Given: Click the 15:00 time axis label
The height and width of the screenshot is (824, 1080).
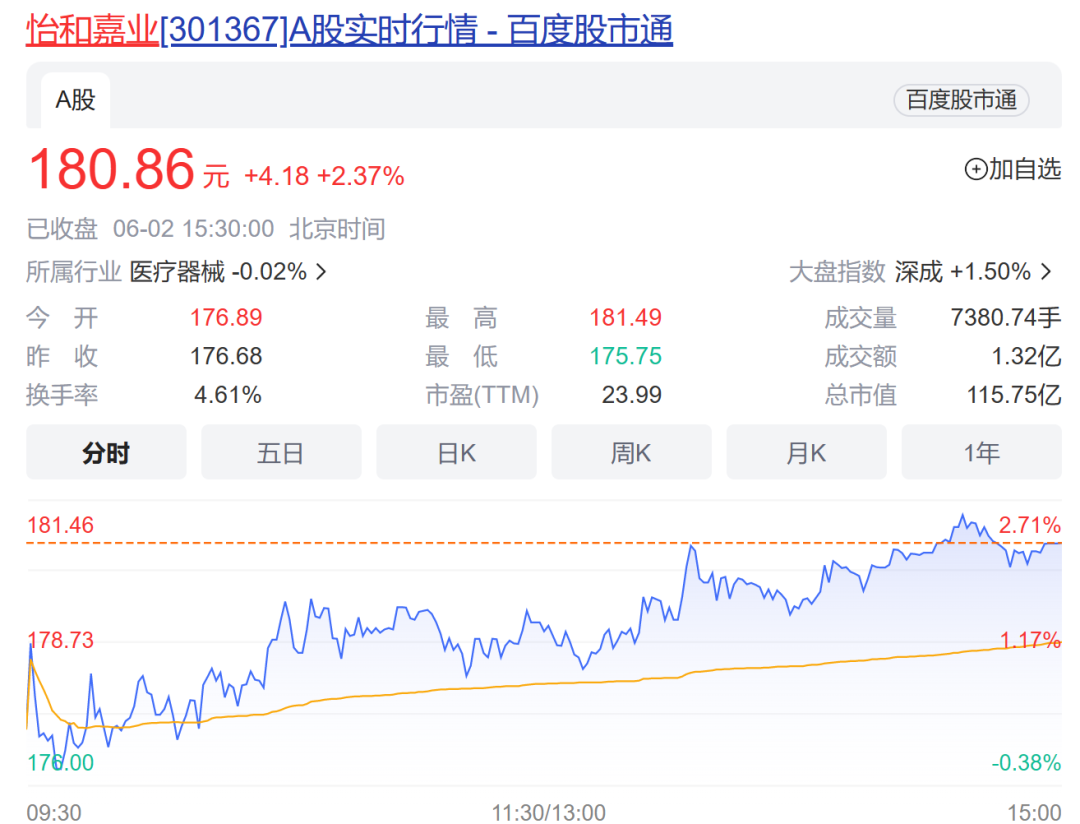Looking at the screenshot, I should click(1035, 813).
